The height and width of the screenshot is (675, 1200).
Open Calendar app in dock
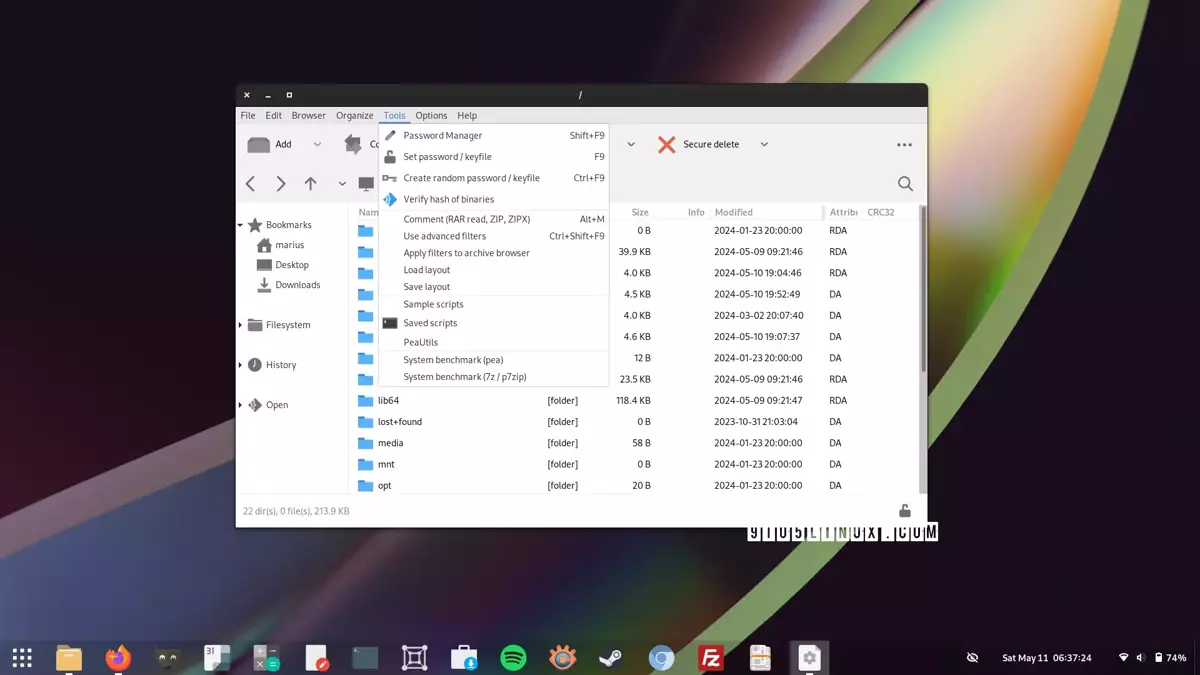click(217, 657)
